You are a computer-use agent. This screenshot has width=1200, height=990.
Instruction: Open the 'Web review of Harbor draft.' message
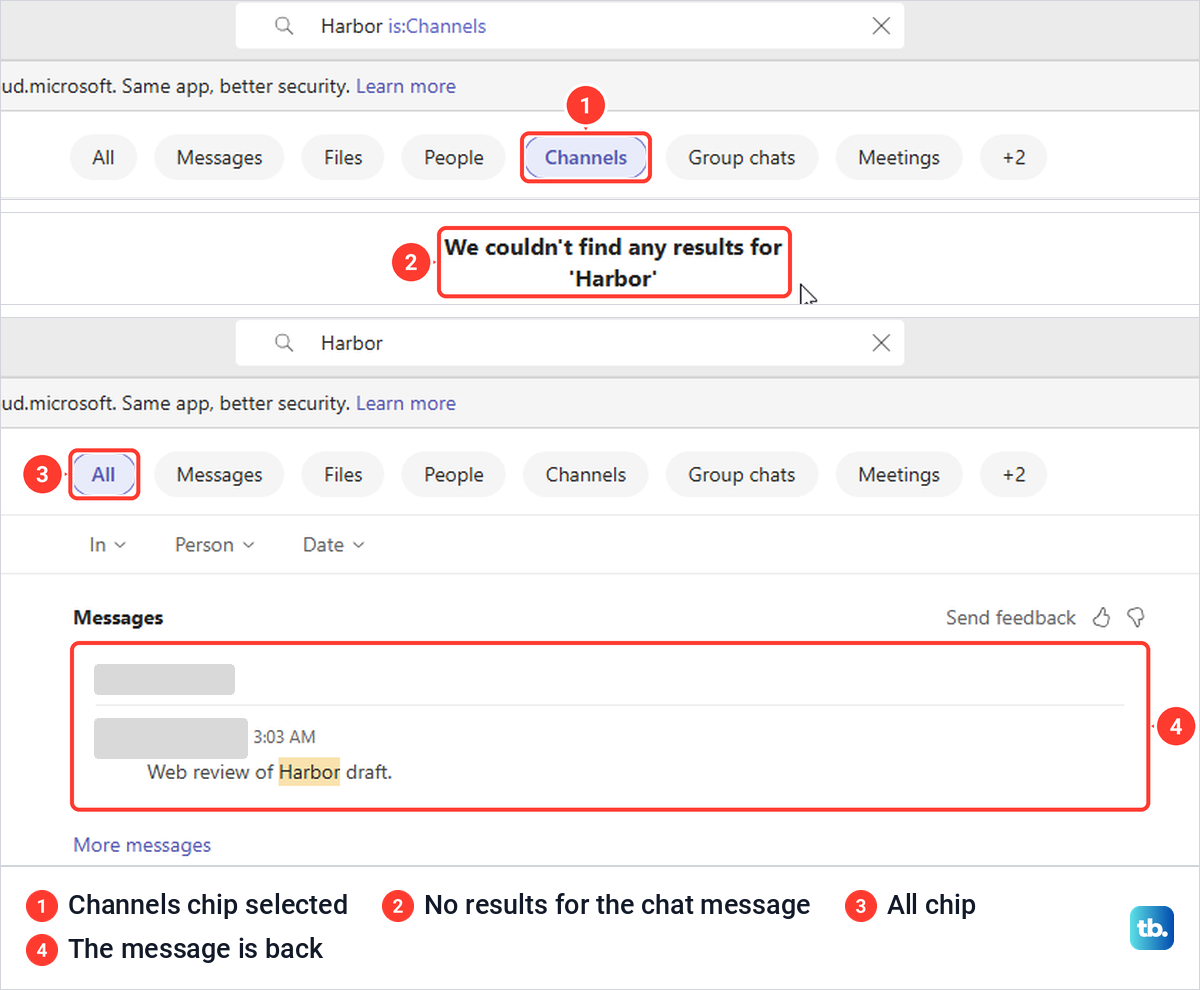[x=270, y=772]
